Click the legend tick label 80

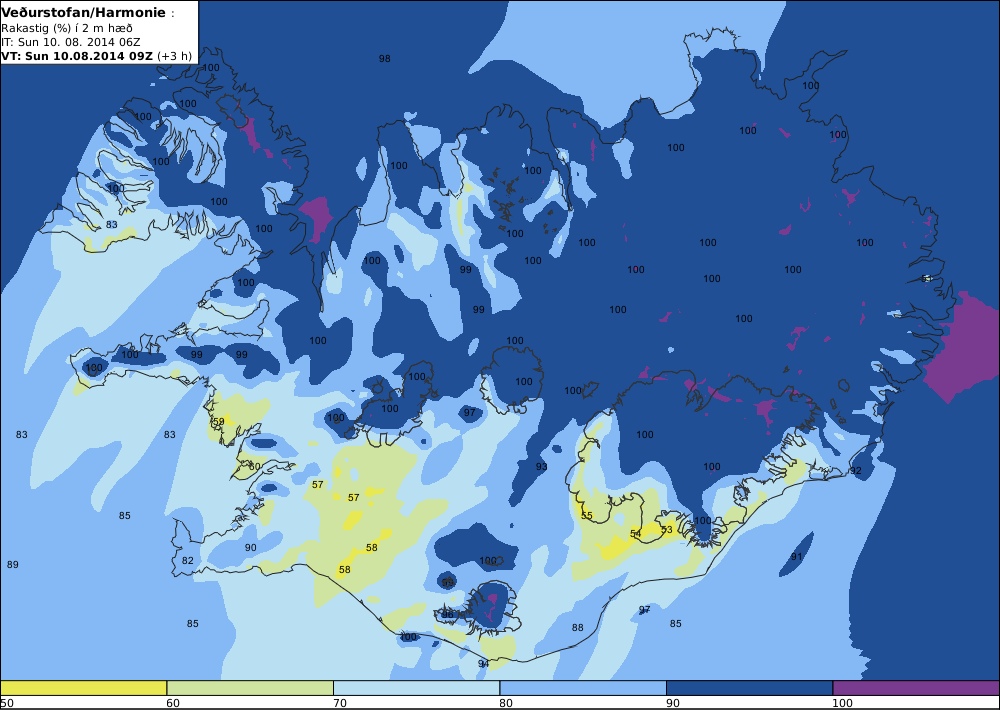506,703
